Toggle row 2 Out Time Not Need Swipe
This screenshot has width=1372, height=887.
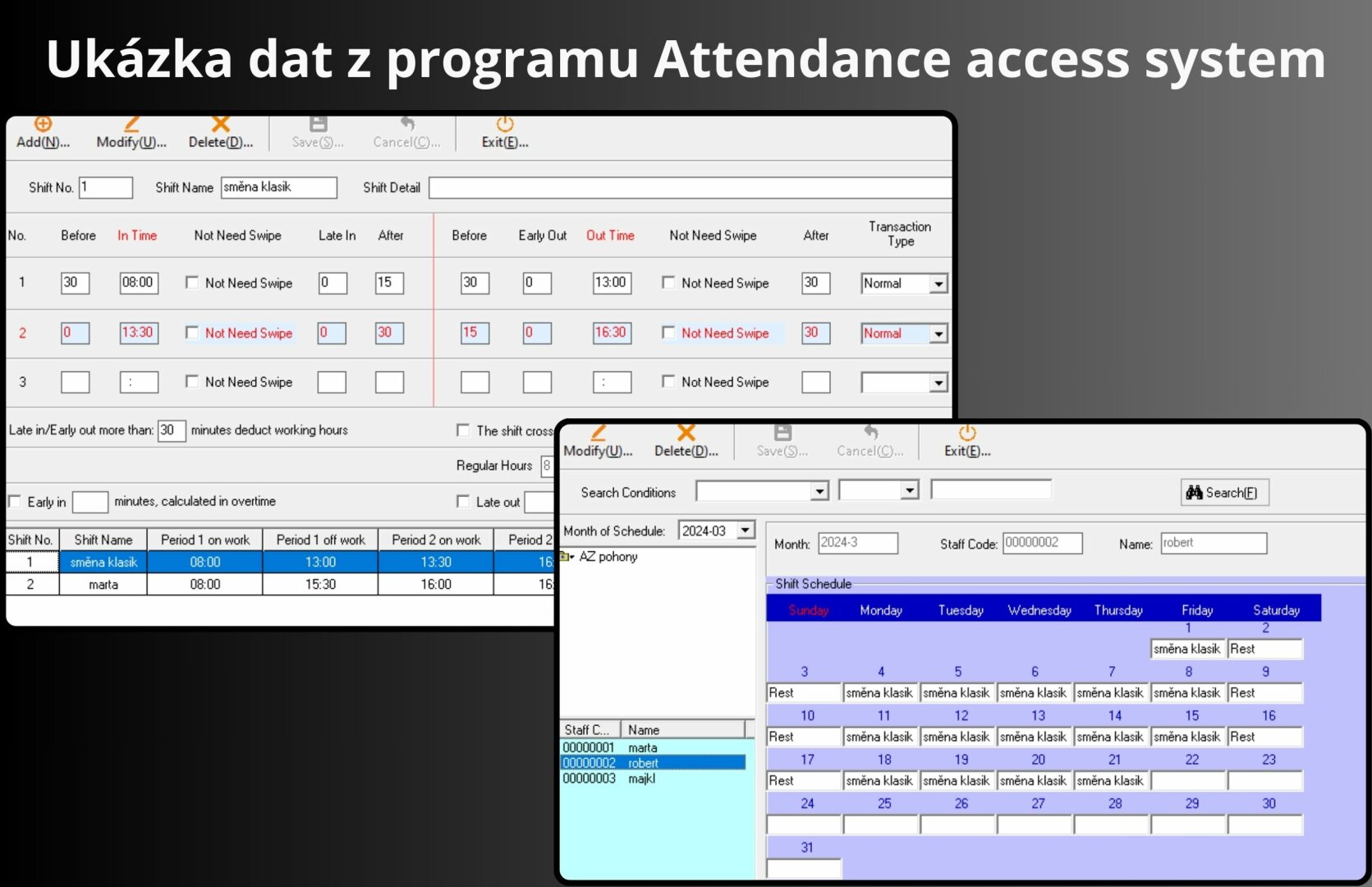tap(668, 333)
